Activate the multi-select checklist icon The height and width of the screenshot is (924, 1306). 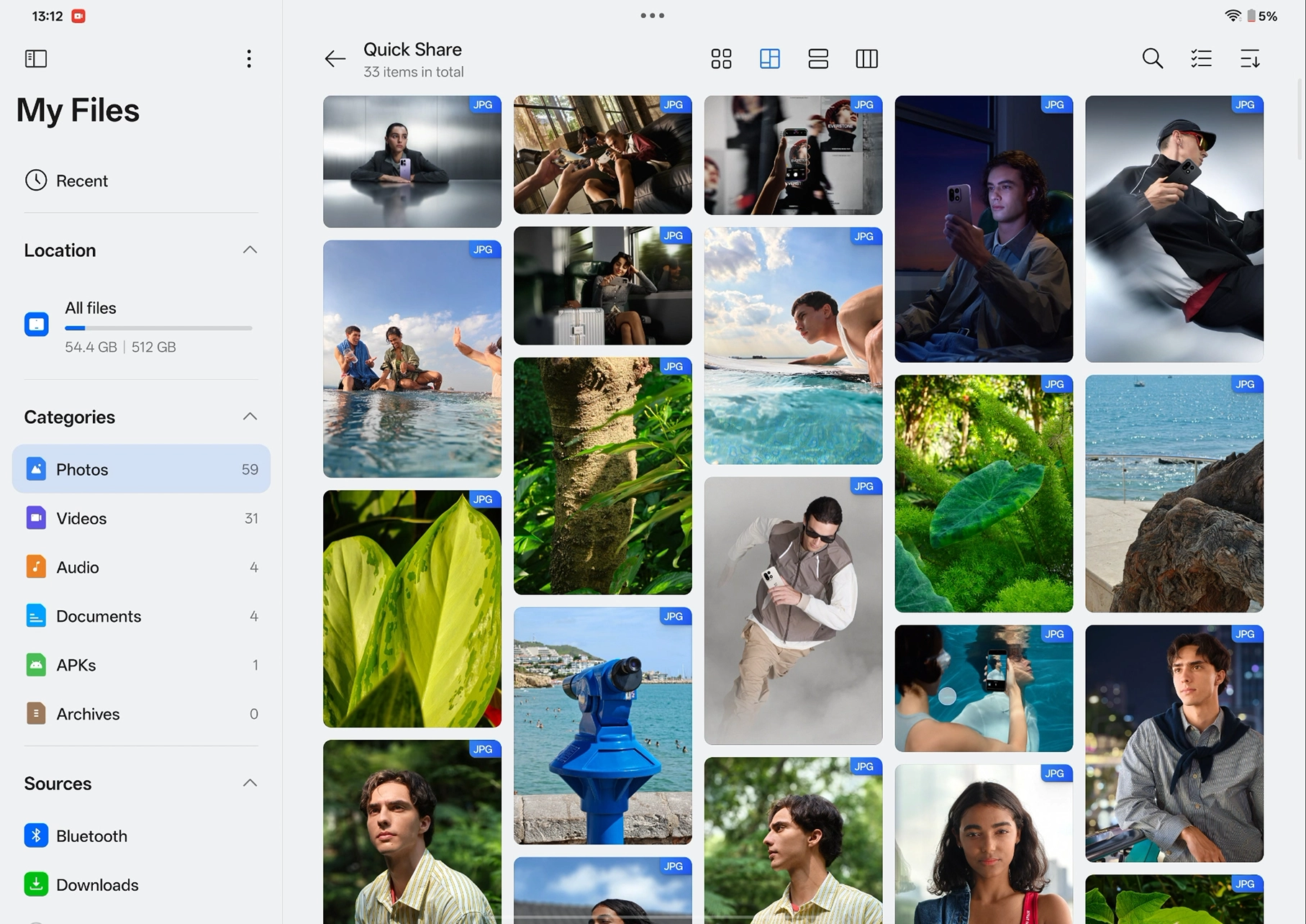coord(1201,58)
